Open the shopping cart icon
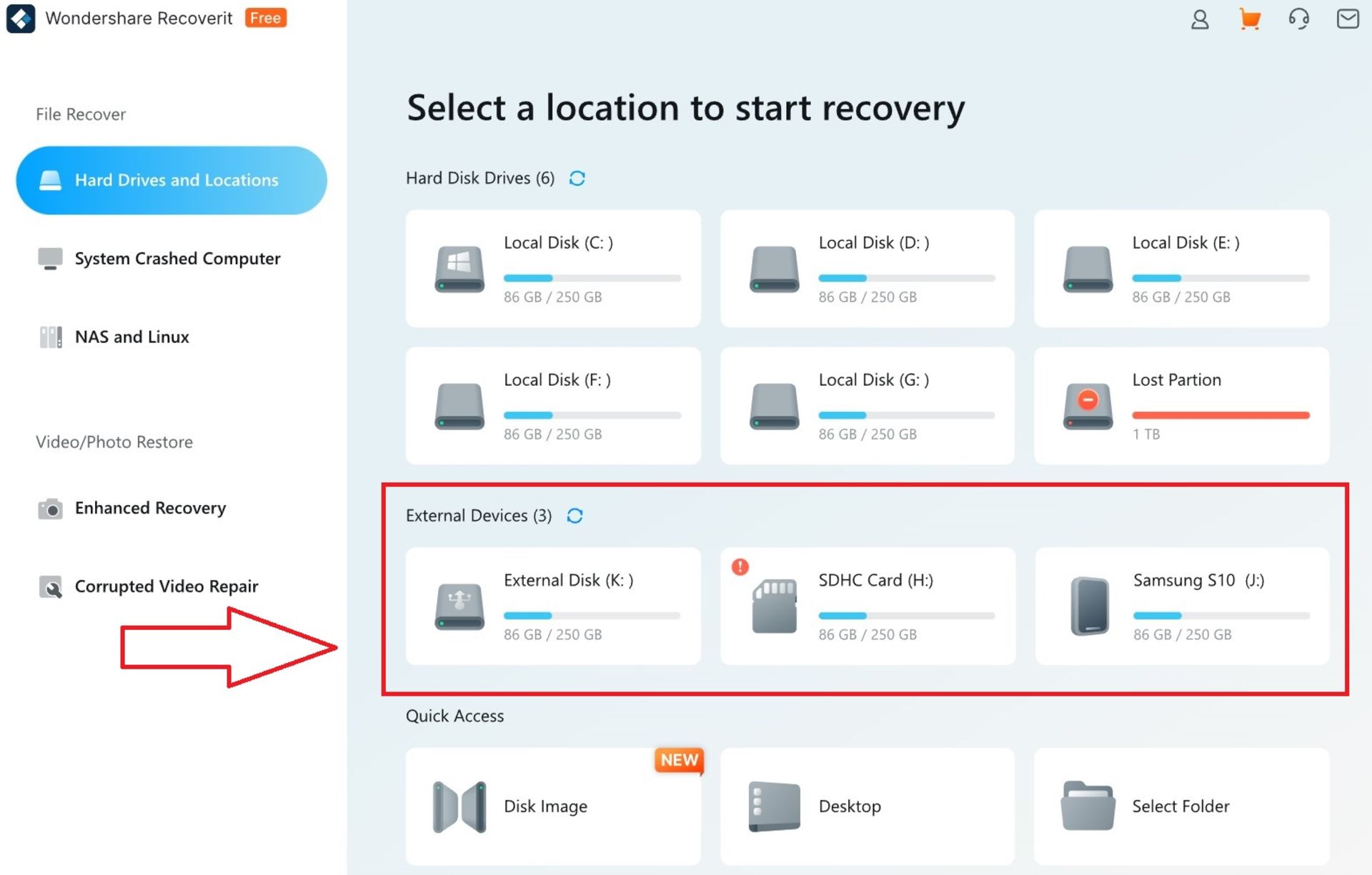Screen dimensions: 1372x875 pos(1249,19)
